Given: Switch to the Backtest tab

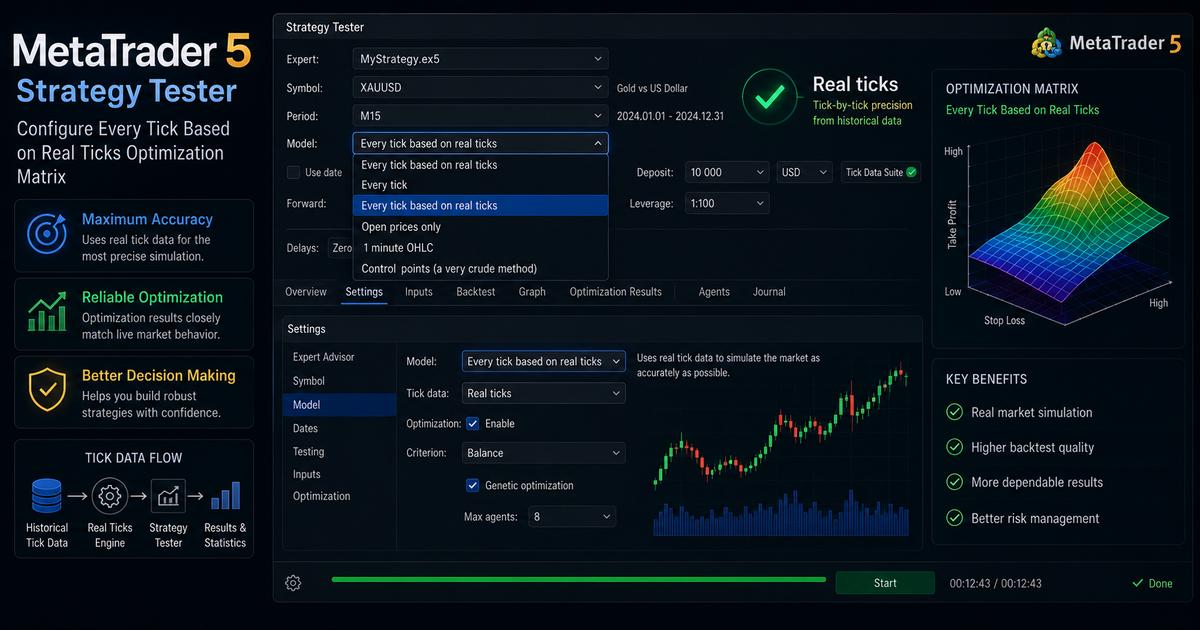Looking at the screenshot, I should [476, 292].
